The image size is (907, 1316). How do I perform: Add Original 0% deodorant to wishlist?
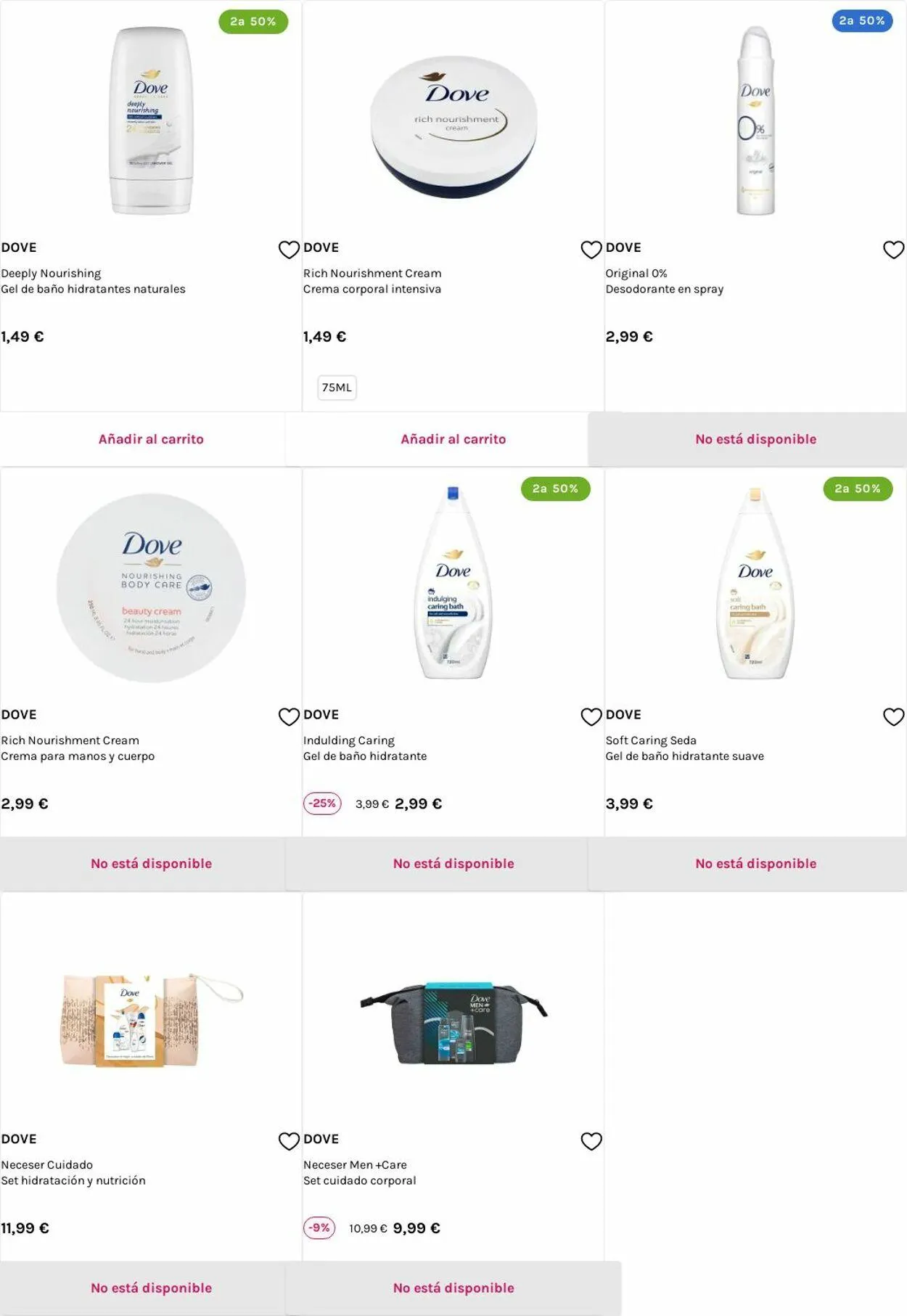point(893,250)
